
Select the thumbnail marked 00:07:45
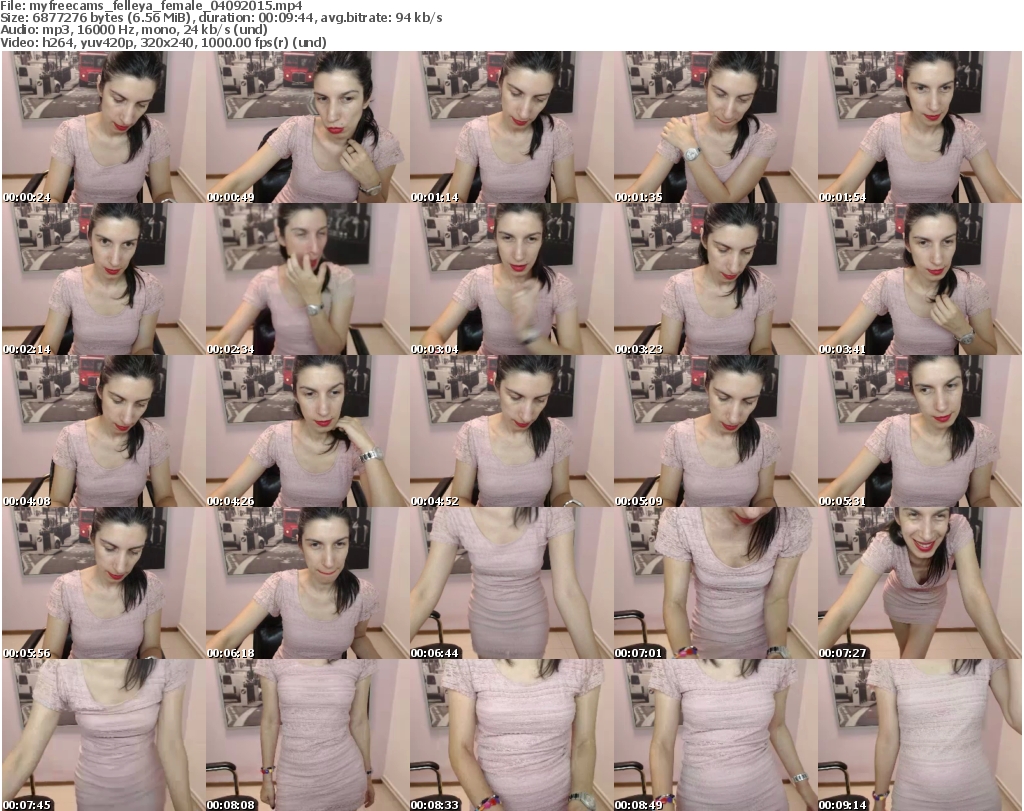pos(104,735)
